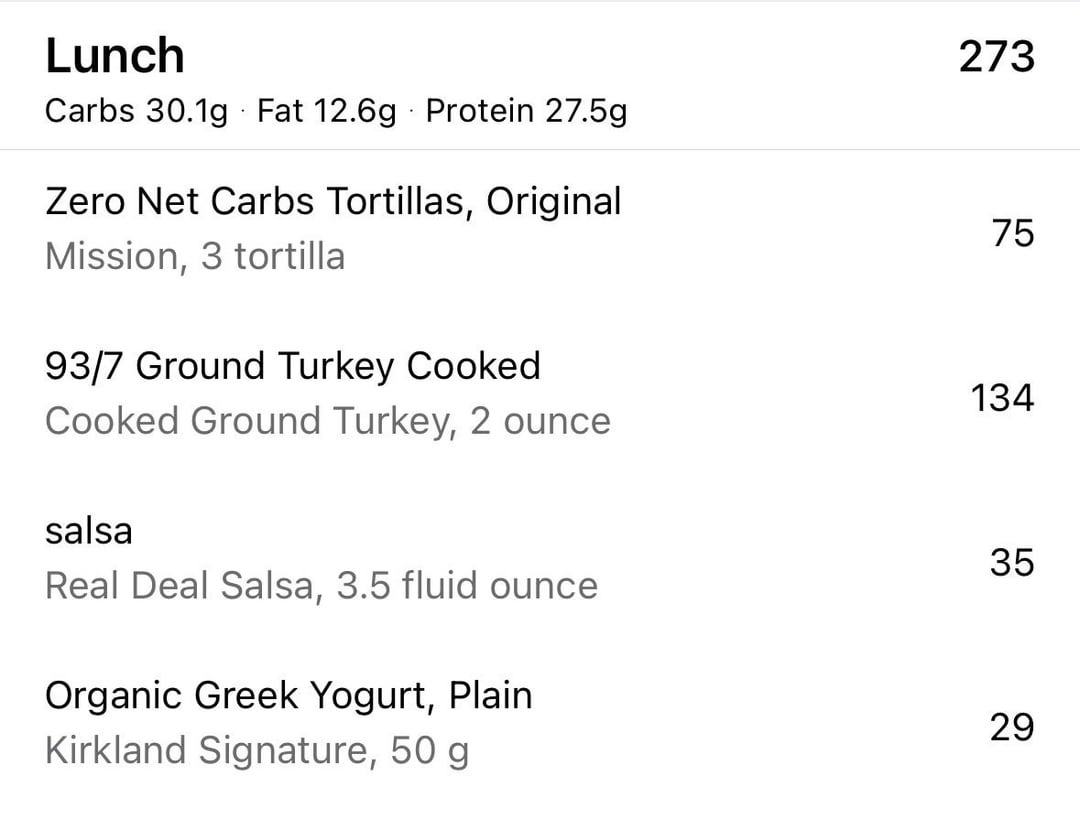The image size is (1080, 819).
Task: Tap Cooked Ground Turkey, 2 ounce serving
Action: (x=328, y=421)
